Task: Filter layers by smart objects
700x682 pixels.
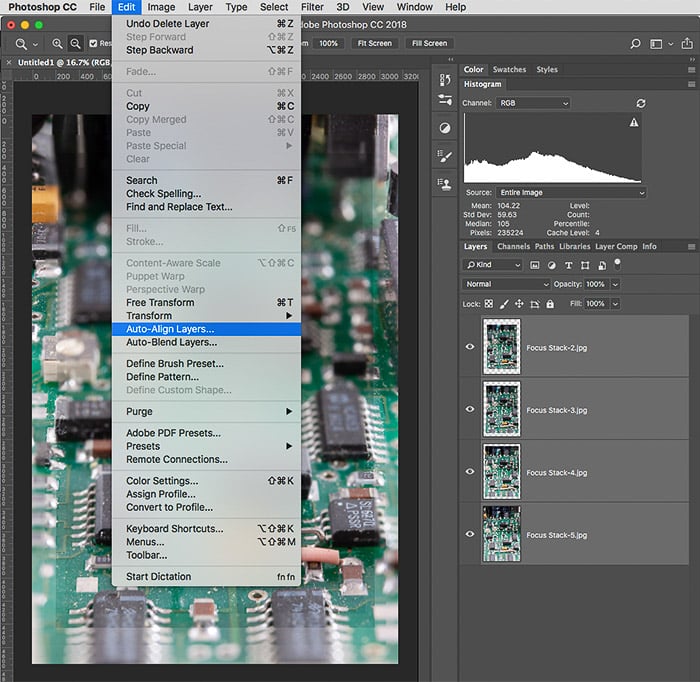Action: click(x=602, y=265)
